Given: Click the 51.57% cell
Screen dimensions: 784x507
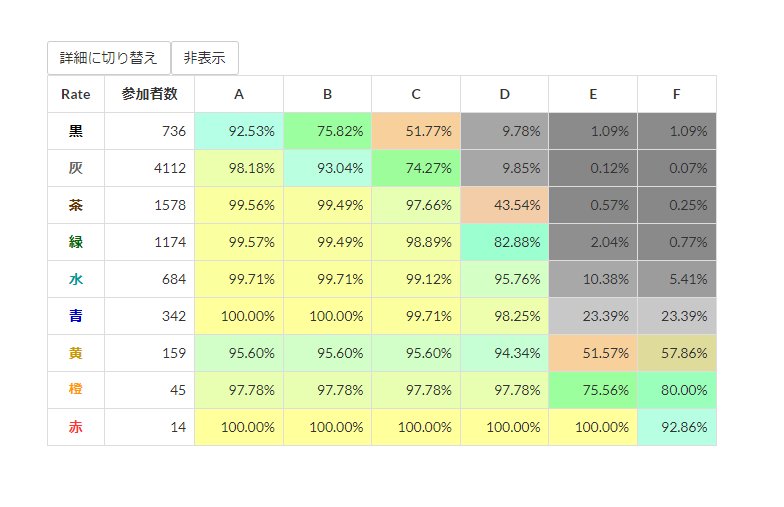Looking at the screenshot, I should (x=593, y=353).
